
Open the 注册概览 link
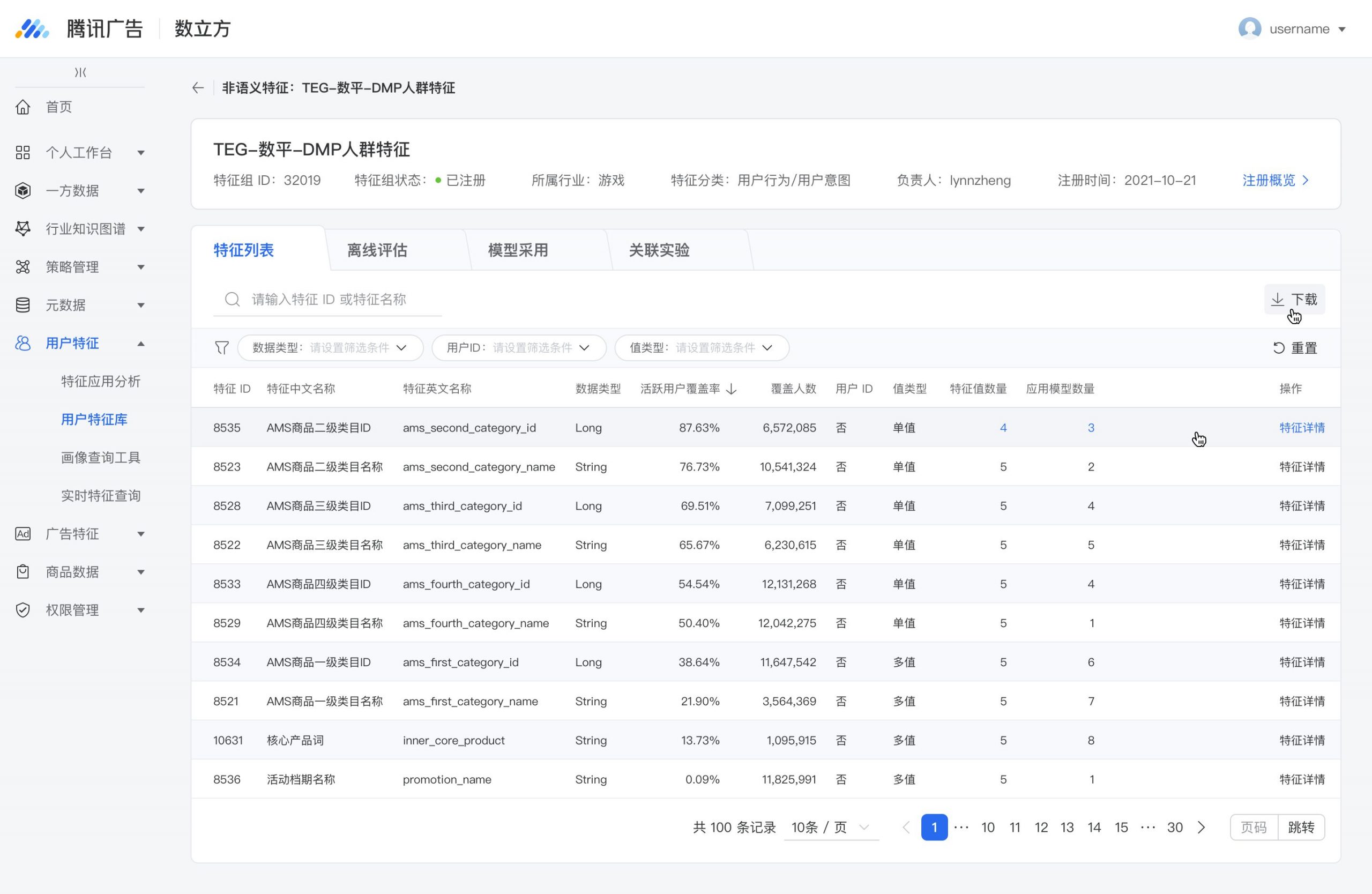point(1275,181)
